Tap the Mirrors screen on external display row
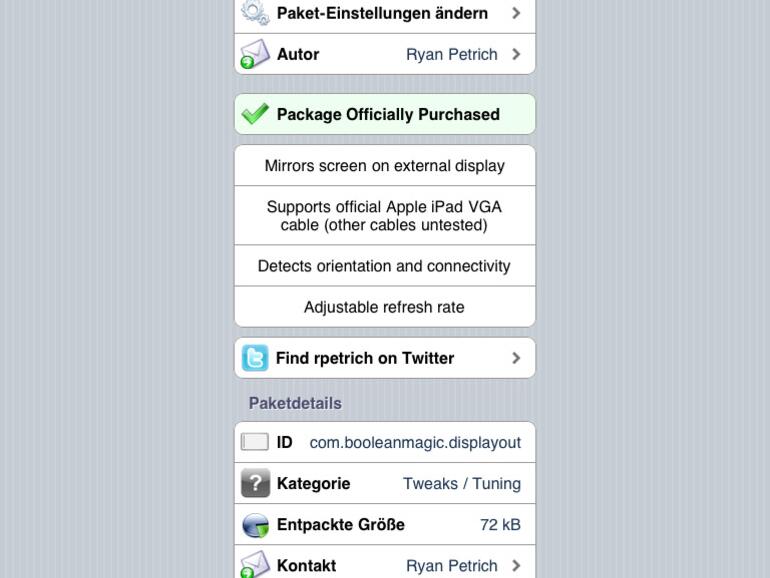770x578 pixels. 385,166
